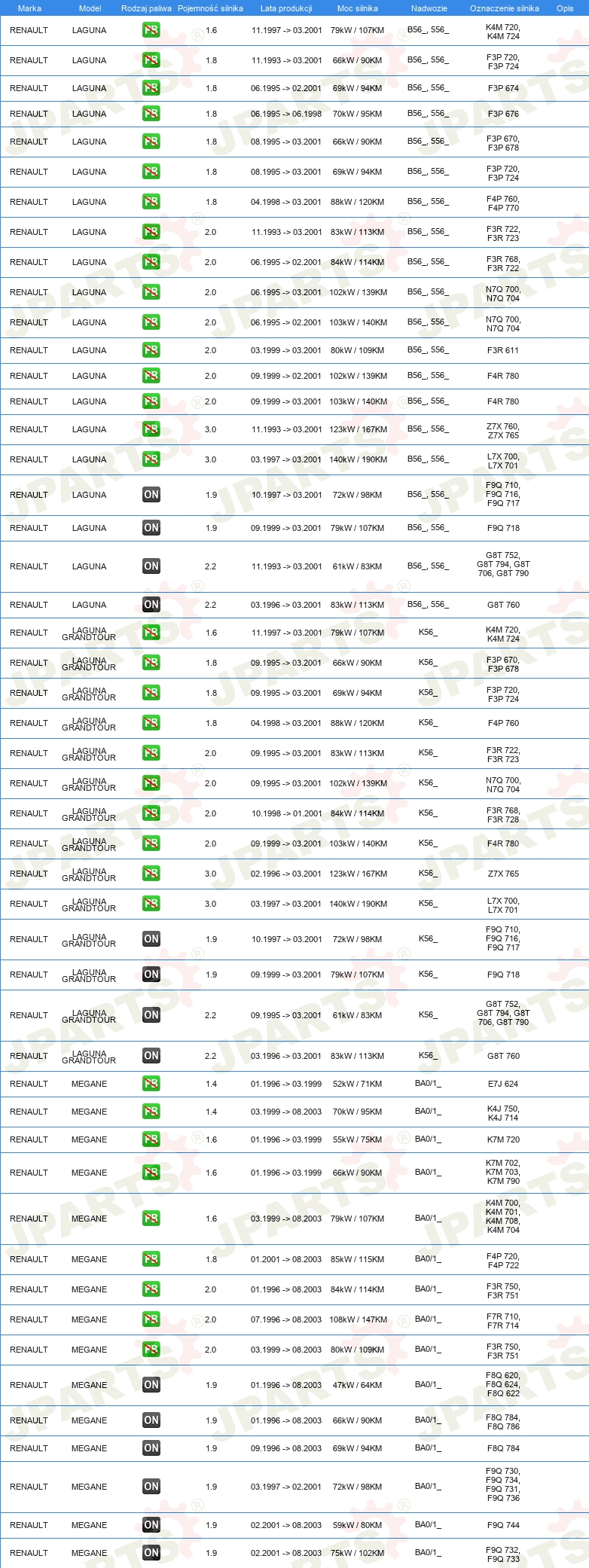Screen dimensions: 589x1568
Task: Click the ON icon in the Grandtour K56_ G8T 760 row
Action: (x=151, y=1056)
